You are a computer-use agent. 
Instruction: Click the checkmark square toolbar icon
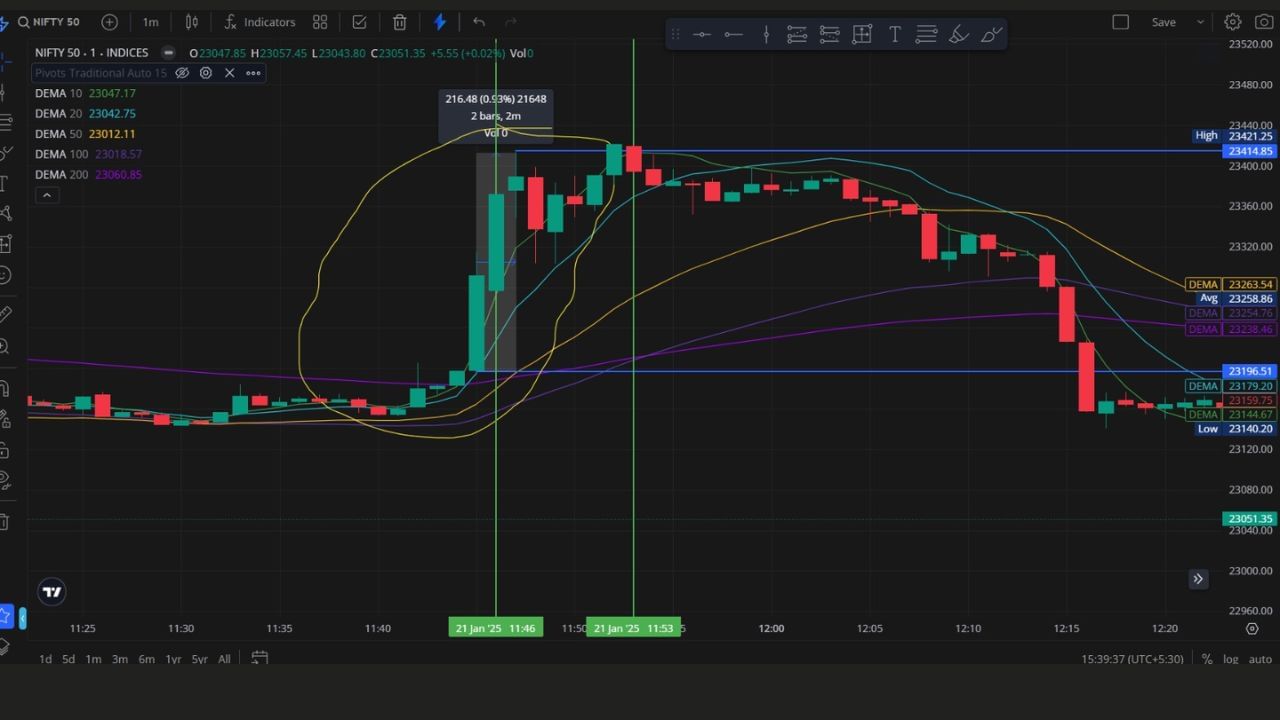(359, 22)
